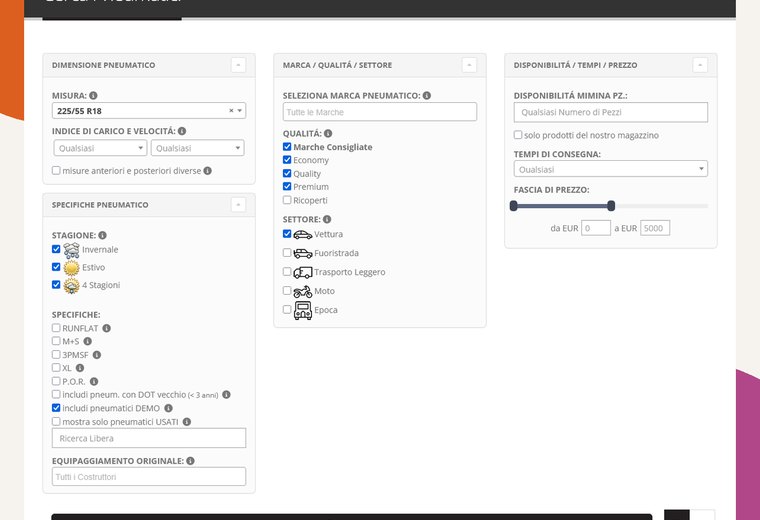Click the 4 Stagioni season icon

tap(71, 285)
